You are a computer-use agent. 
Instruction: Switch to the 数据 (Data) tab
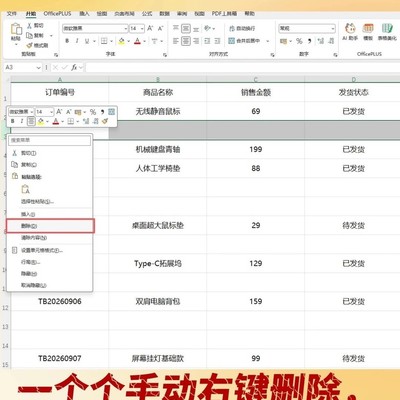click(164, 13)
